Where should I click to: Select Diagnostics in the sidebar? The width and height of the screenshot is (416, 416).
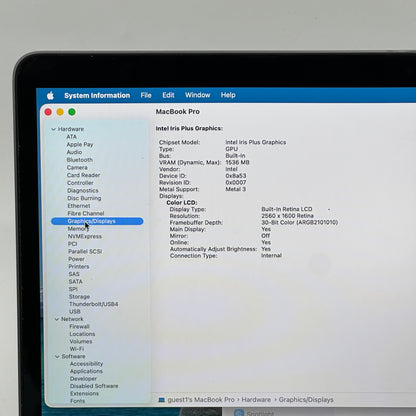point(83,190)
